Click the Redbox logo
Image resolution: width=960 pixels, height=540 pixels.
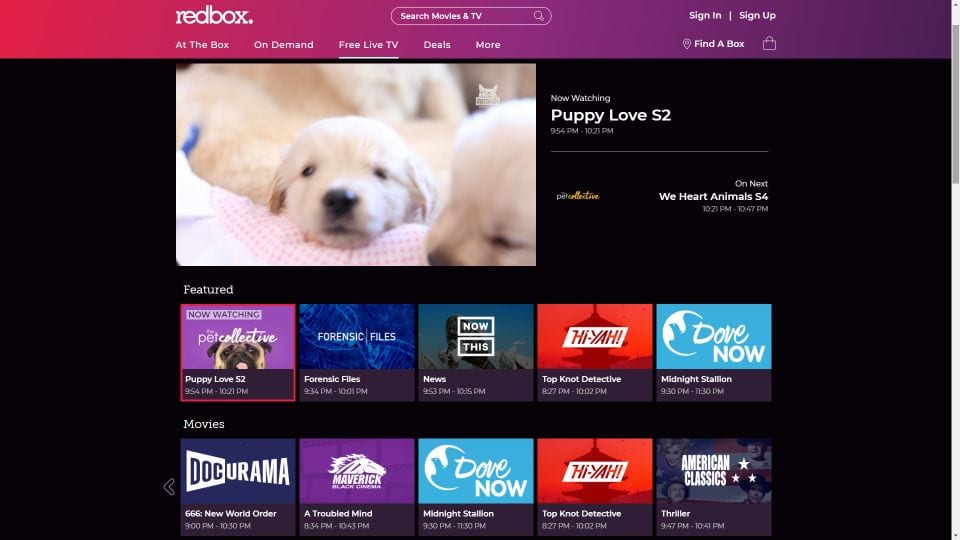click(214, 15)
